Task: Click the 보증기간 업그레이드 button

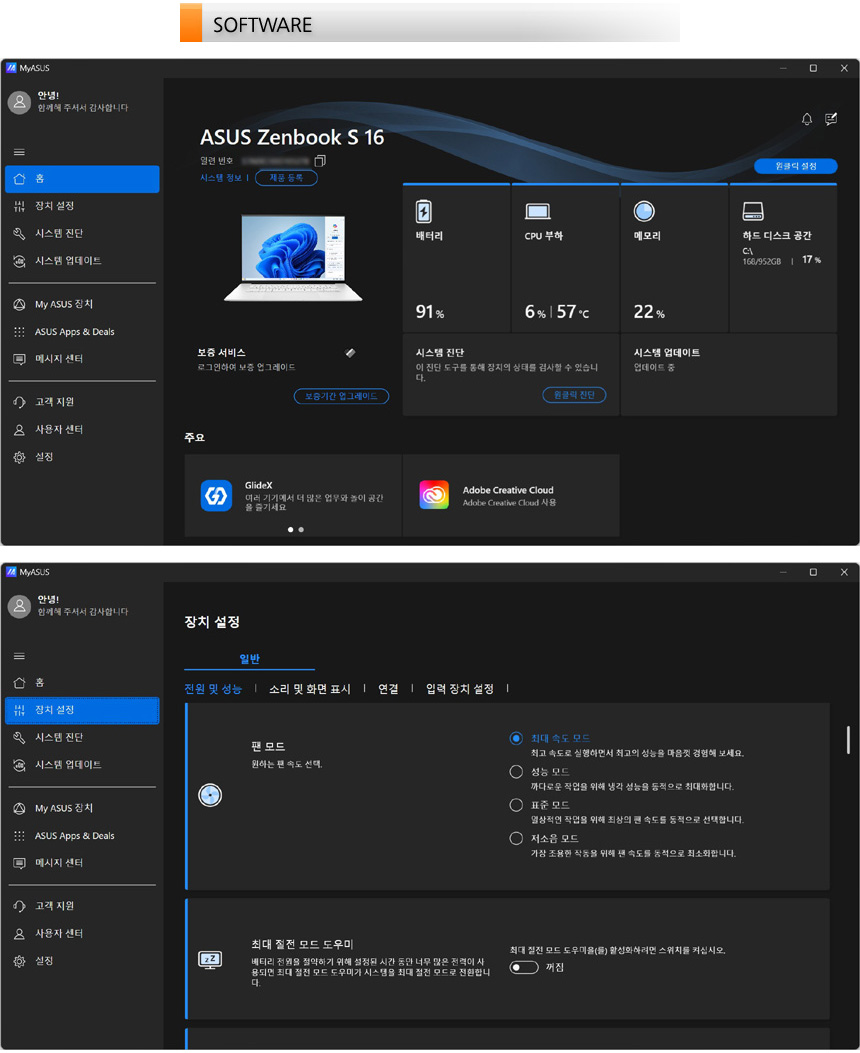Action: click(x=341, y=396)
